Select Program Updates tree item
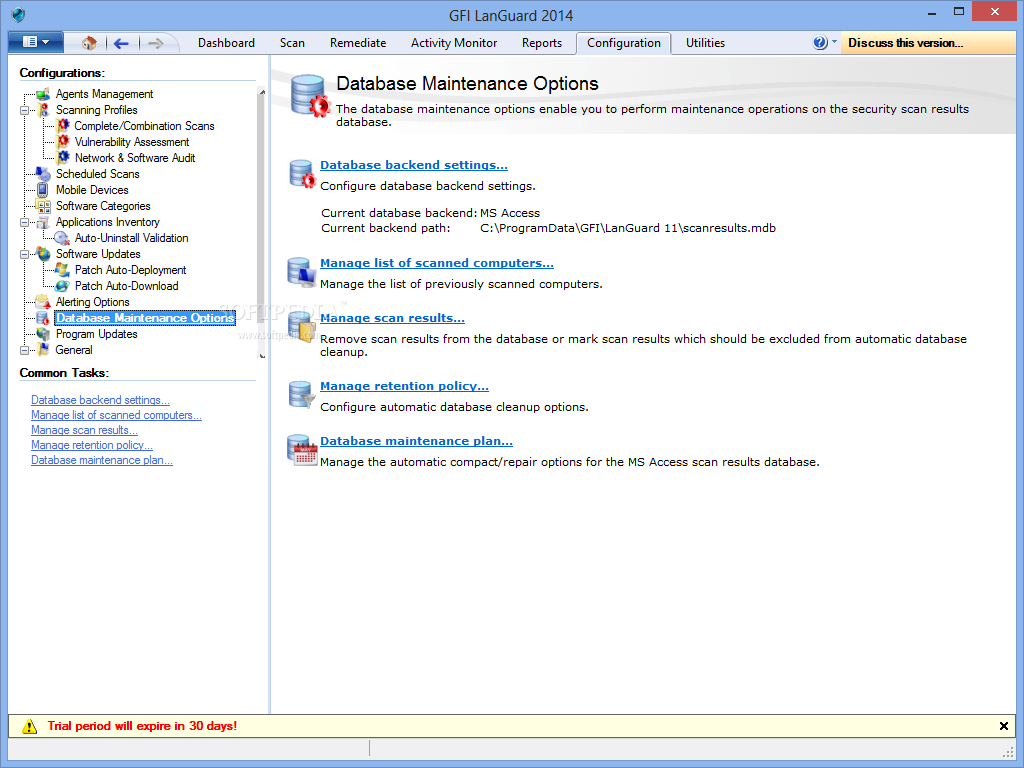The image size is (1024, 768). 97,334
